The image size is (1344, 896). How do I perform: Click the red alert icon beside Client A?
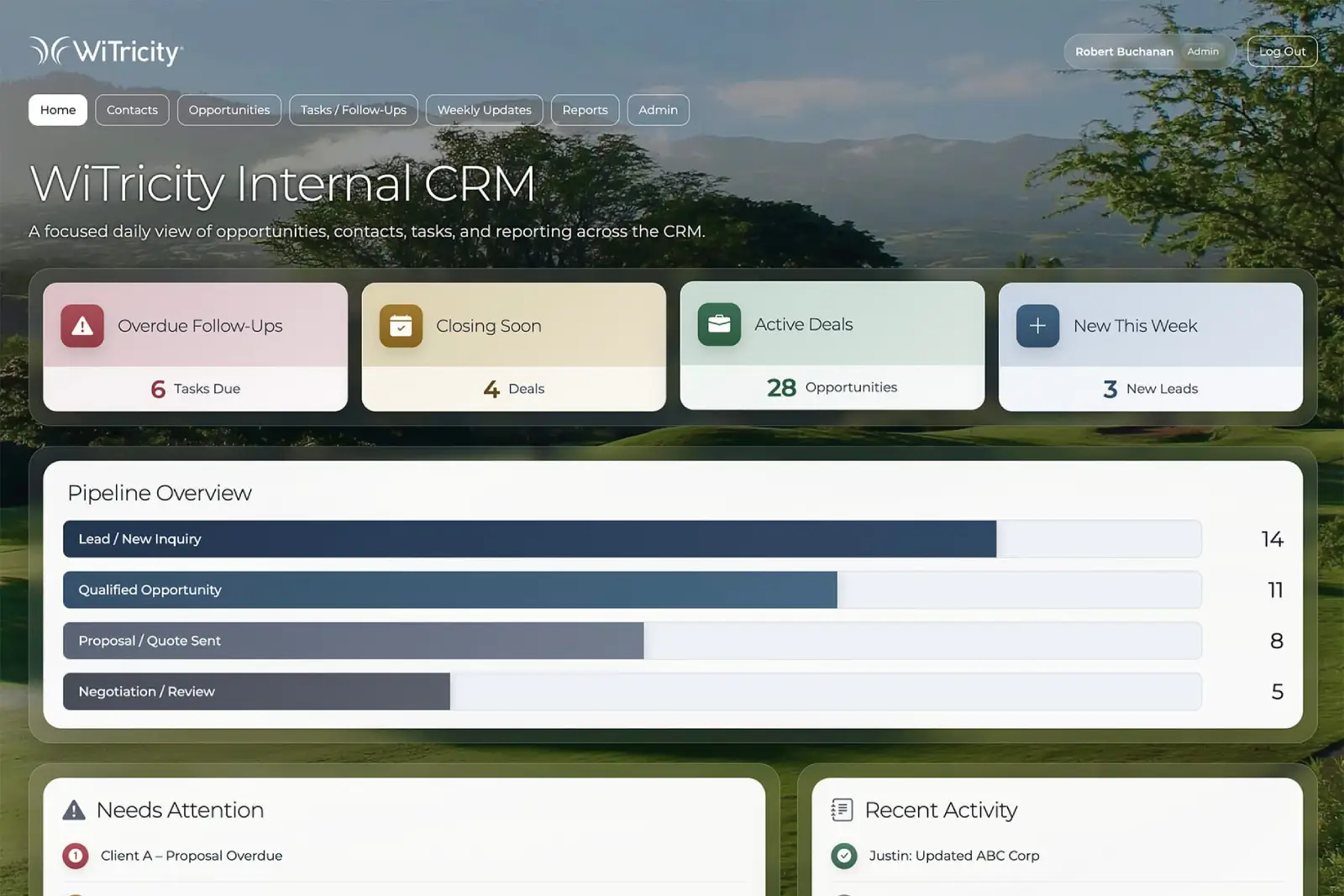(x=75, y=856)
